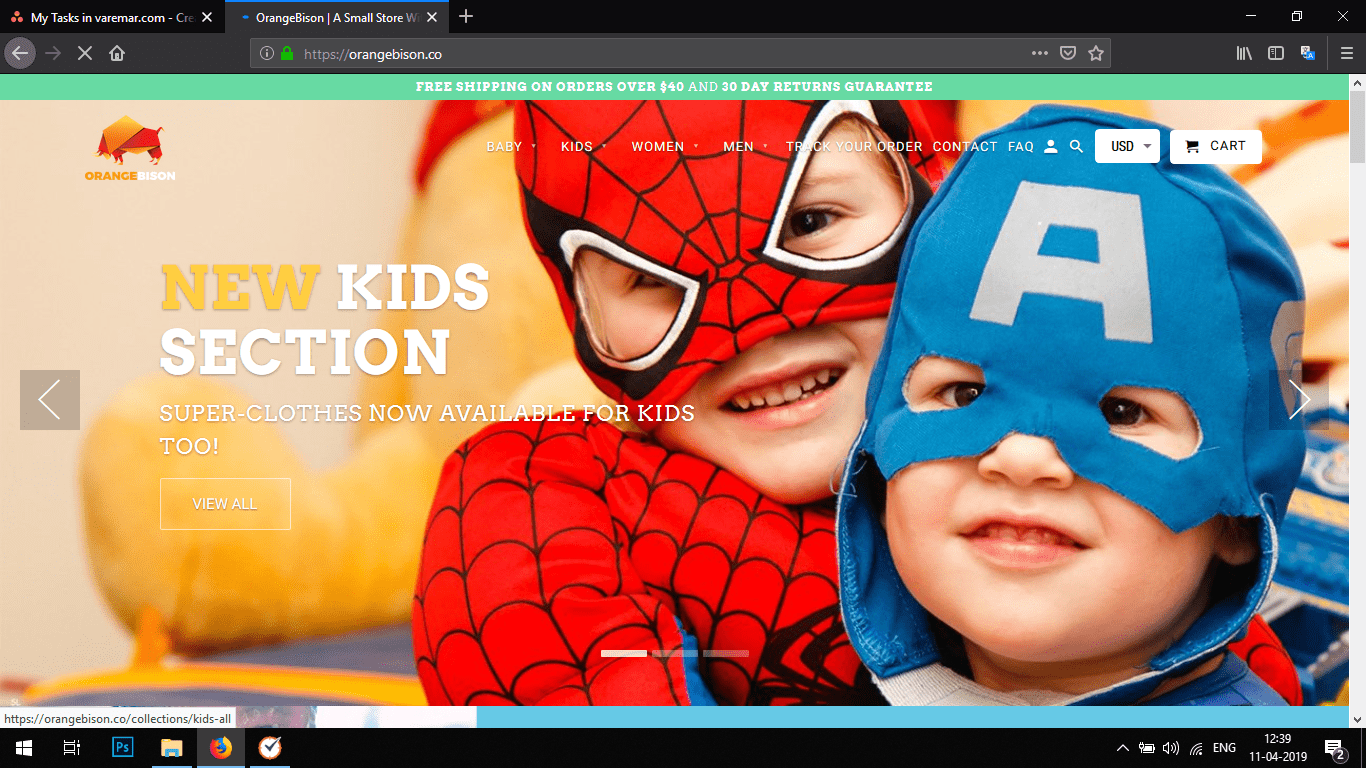
Task: Close the OrangeBison tab
Action: tap(431, 17)
